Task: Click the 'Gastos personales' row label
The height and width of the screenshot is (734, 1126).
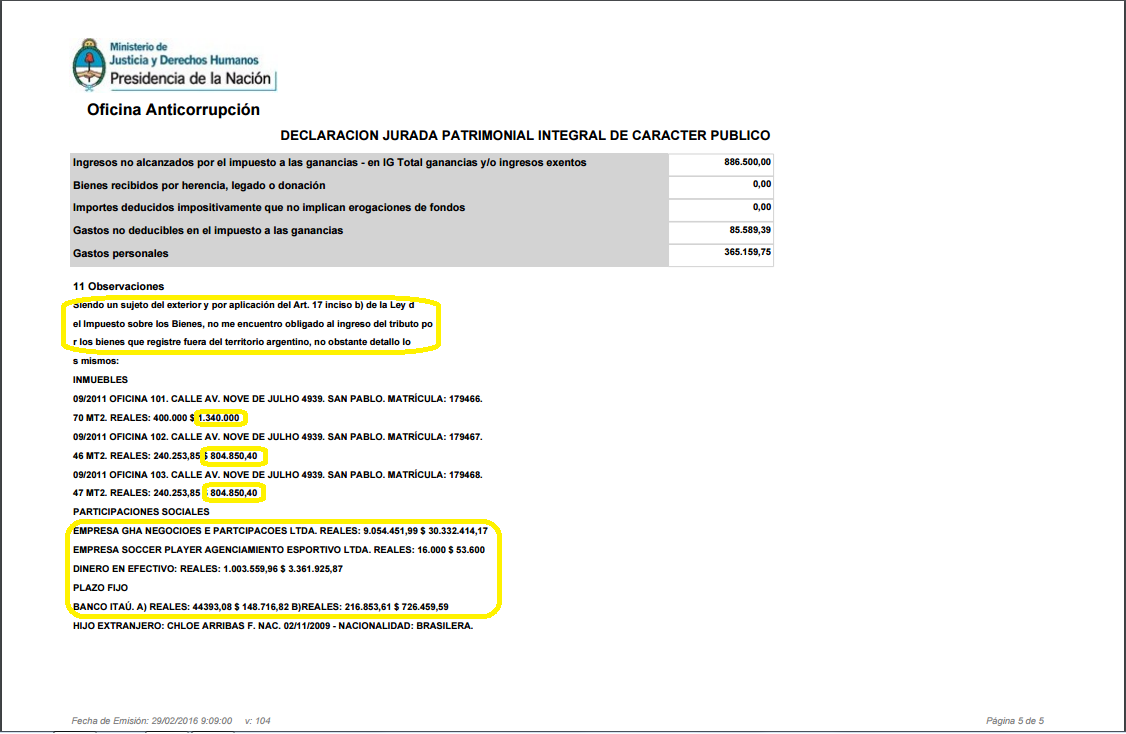Action: 120,253
